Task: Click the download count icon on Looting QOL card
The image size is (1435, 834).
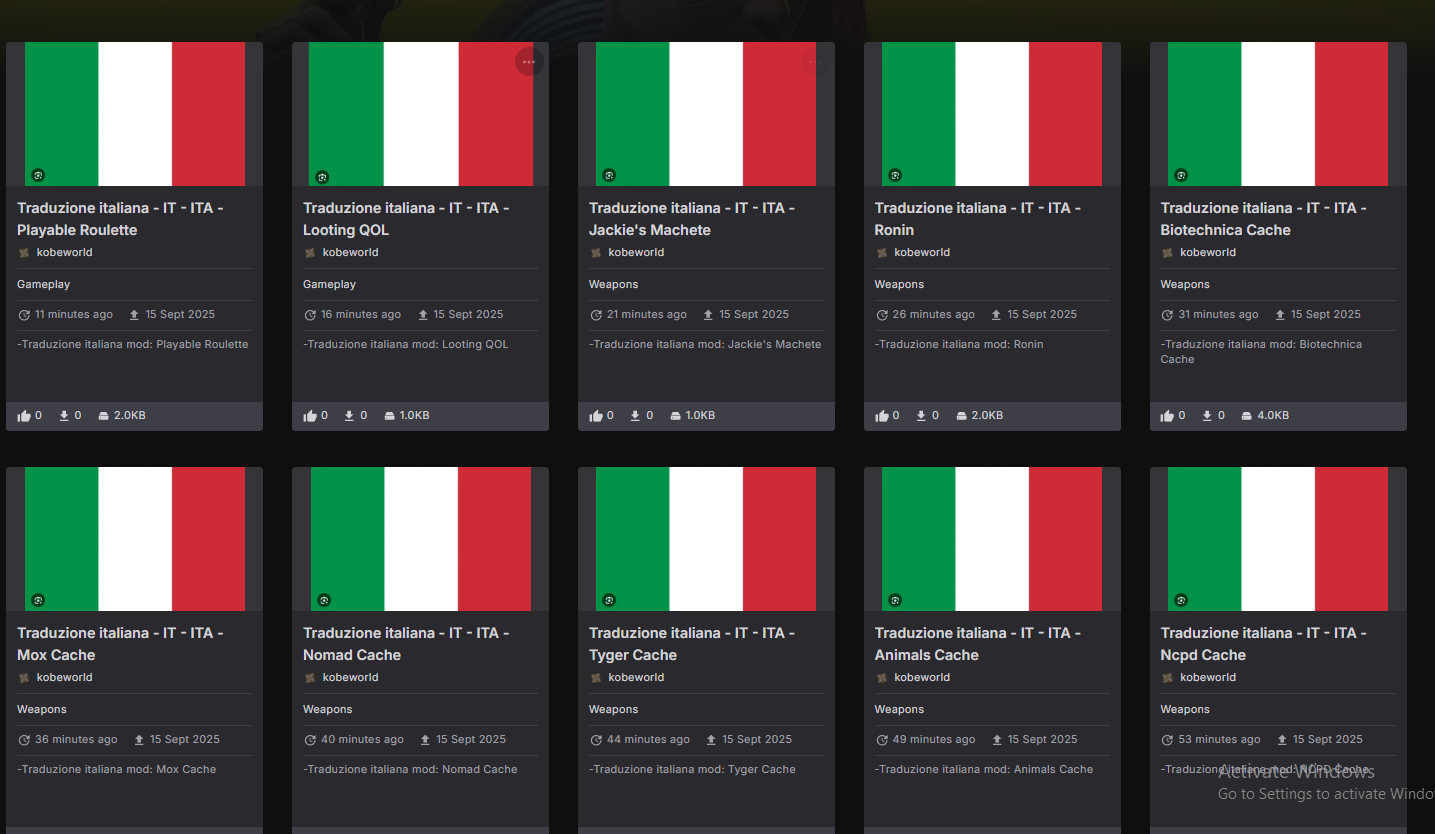Action: click(349, 416)
